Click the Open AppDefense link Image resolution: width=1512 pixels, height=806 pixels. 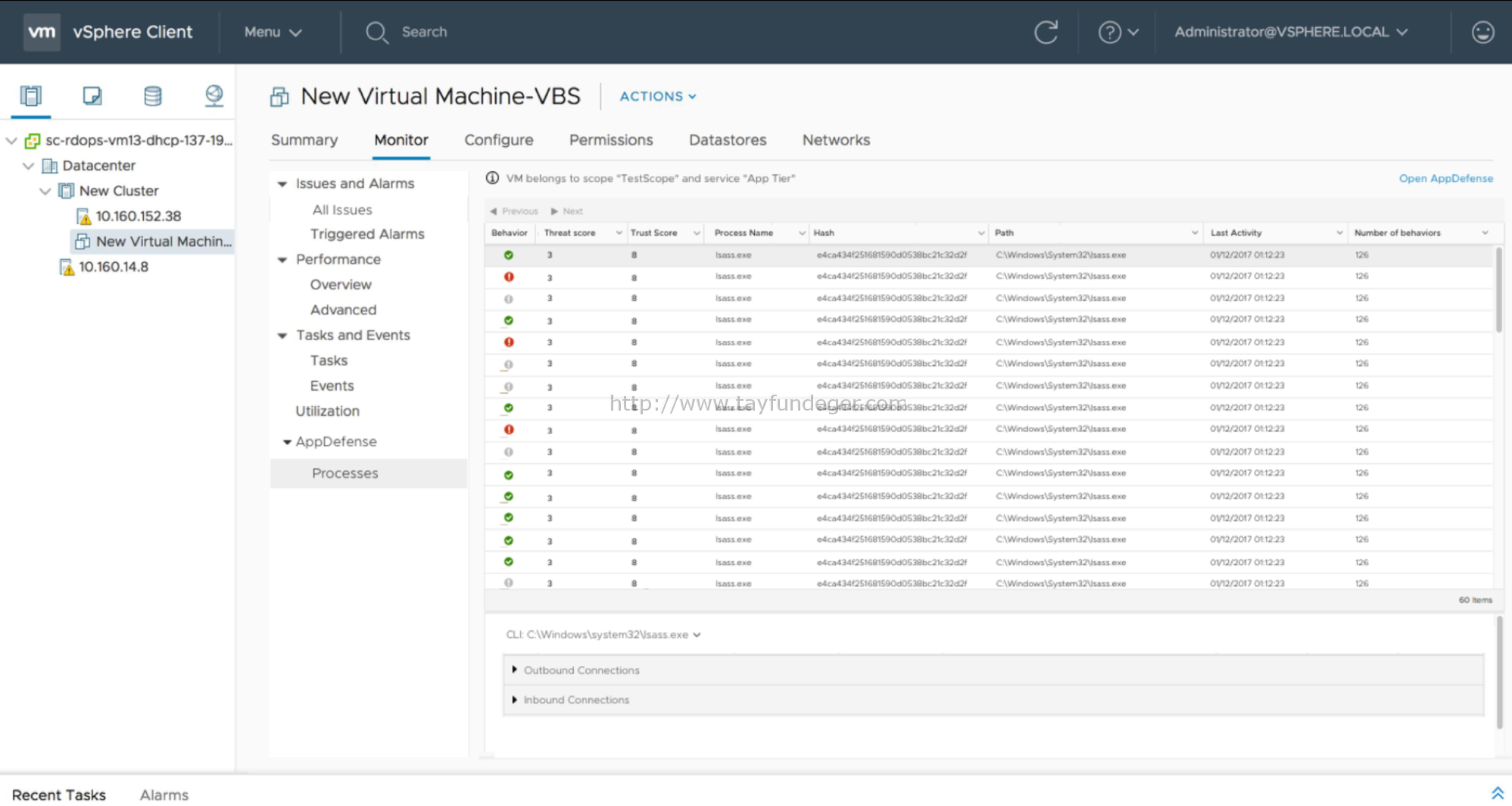pos(1445,179)
